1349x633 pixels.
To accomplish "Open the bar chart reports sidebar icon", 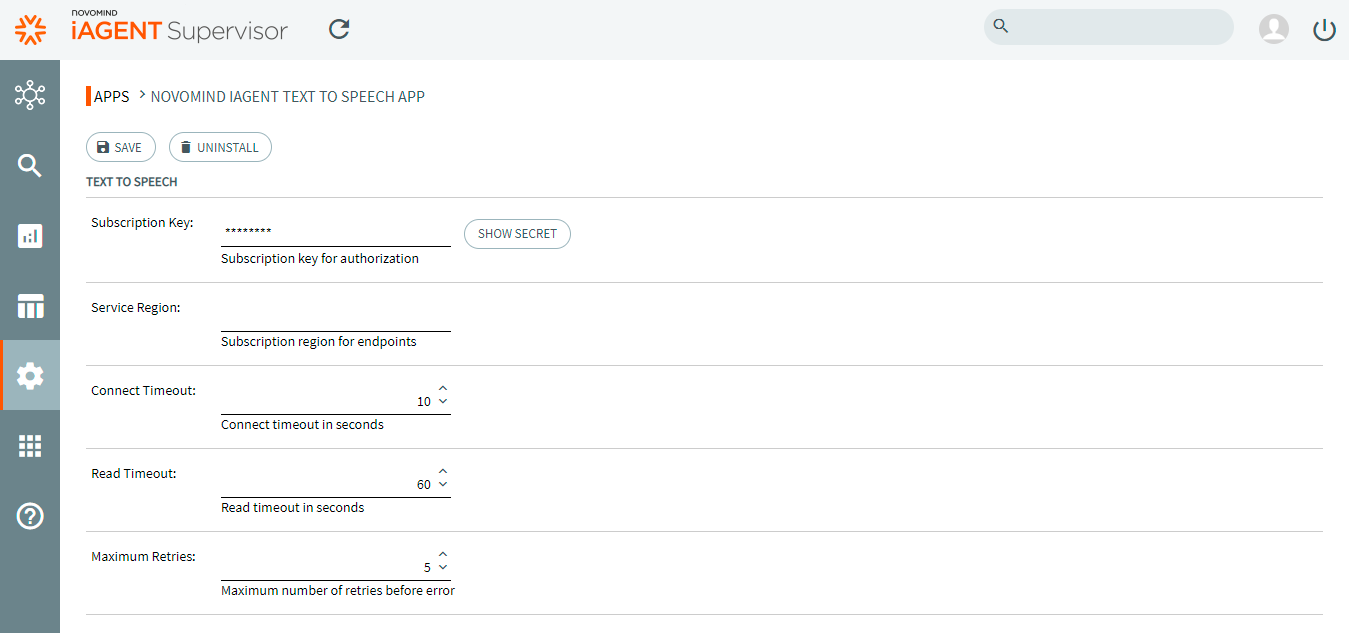I will pyautogui.click(x=30, y=236).
